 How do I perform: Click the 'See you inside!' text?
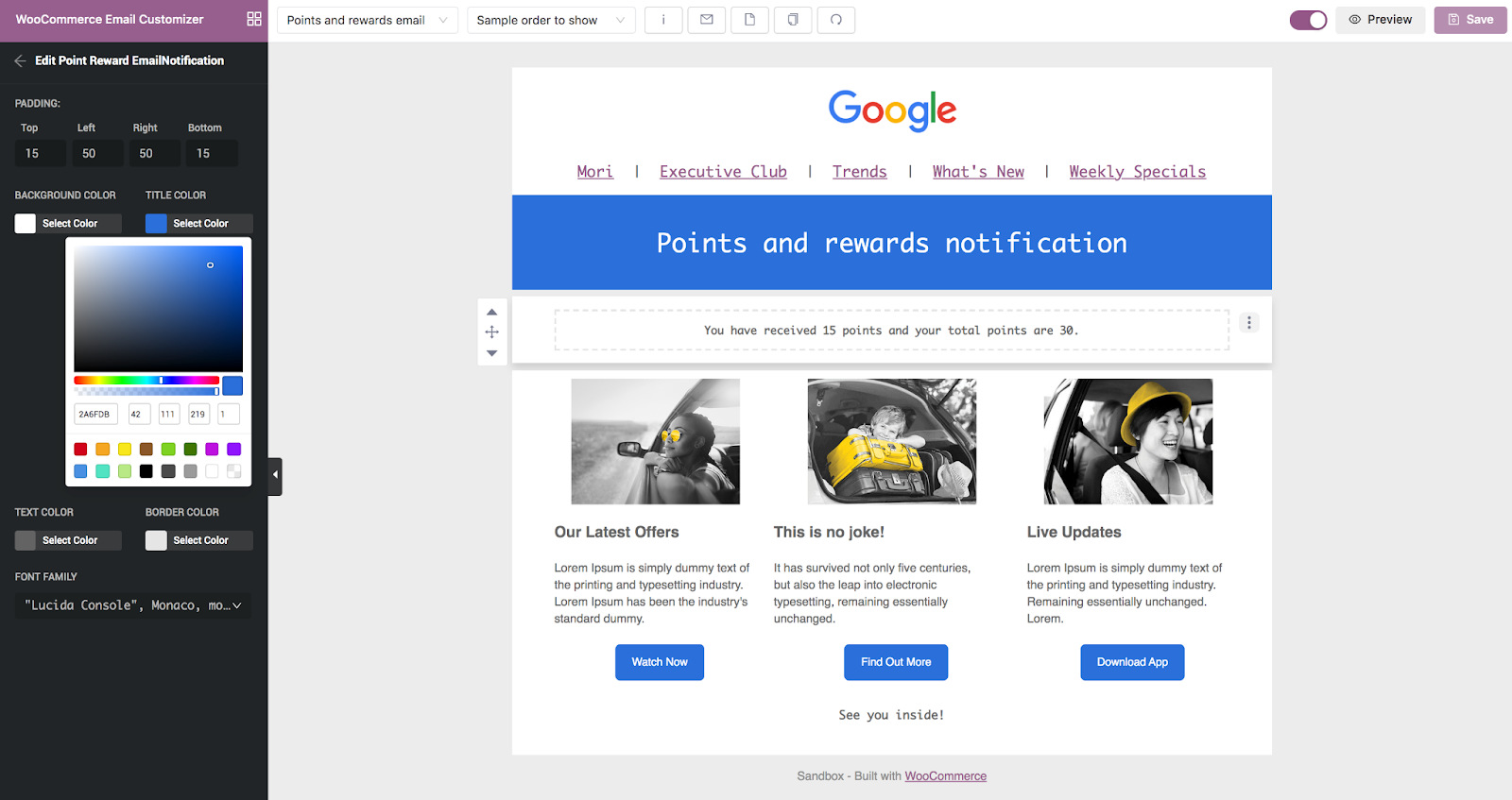(891, 715)
